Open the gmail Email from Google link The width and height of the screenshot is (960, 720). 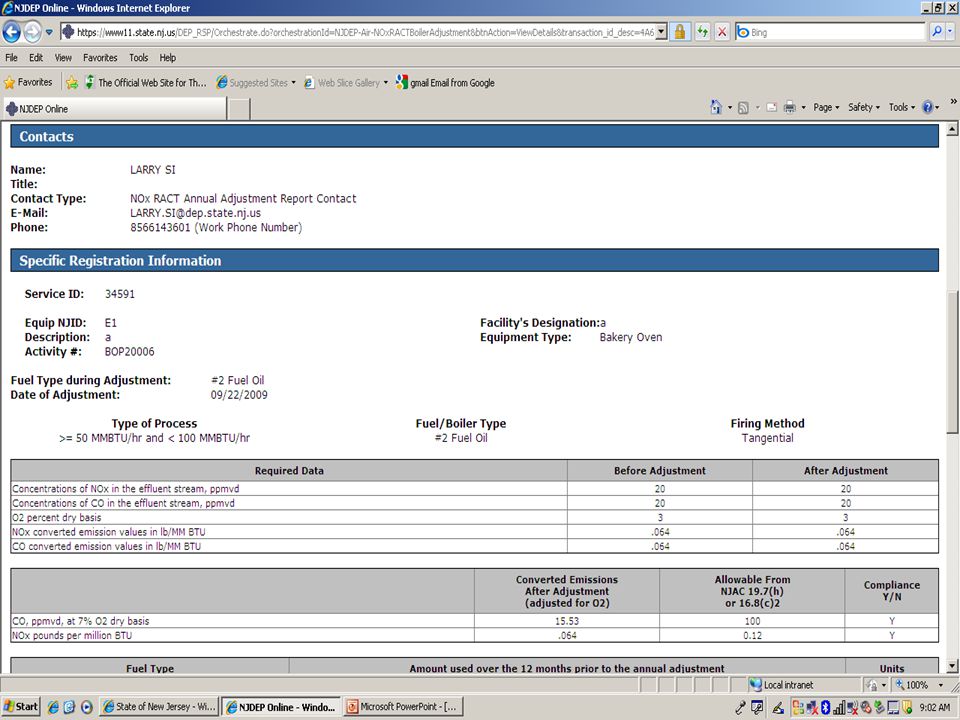445,83
